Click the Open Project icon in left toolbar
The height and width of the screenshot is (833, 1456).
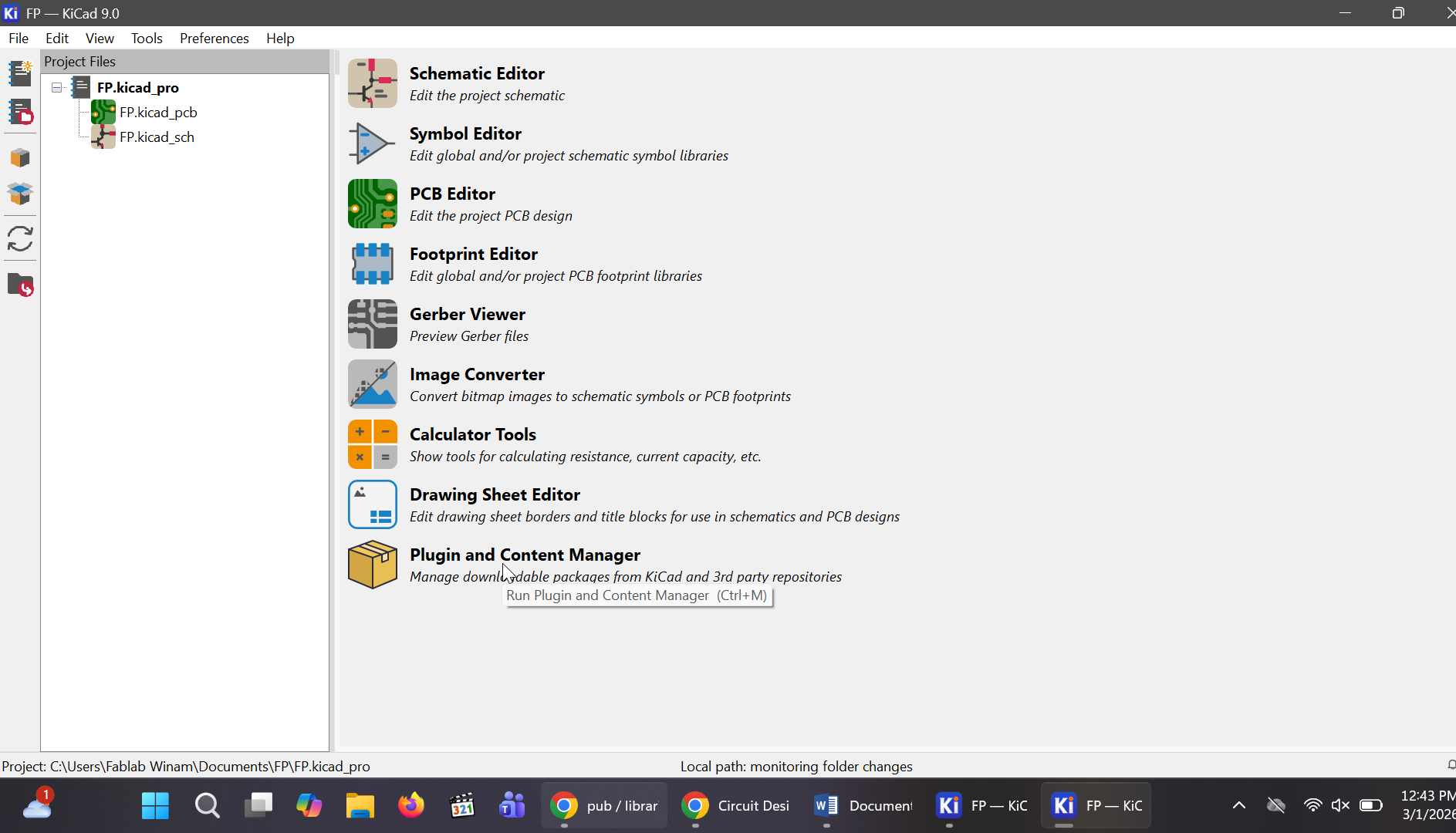click(x=20, y=112)
